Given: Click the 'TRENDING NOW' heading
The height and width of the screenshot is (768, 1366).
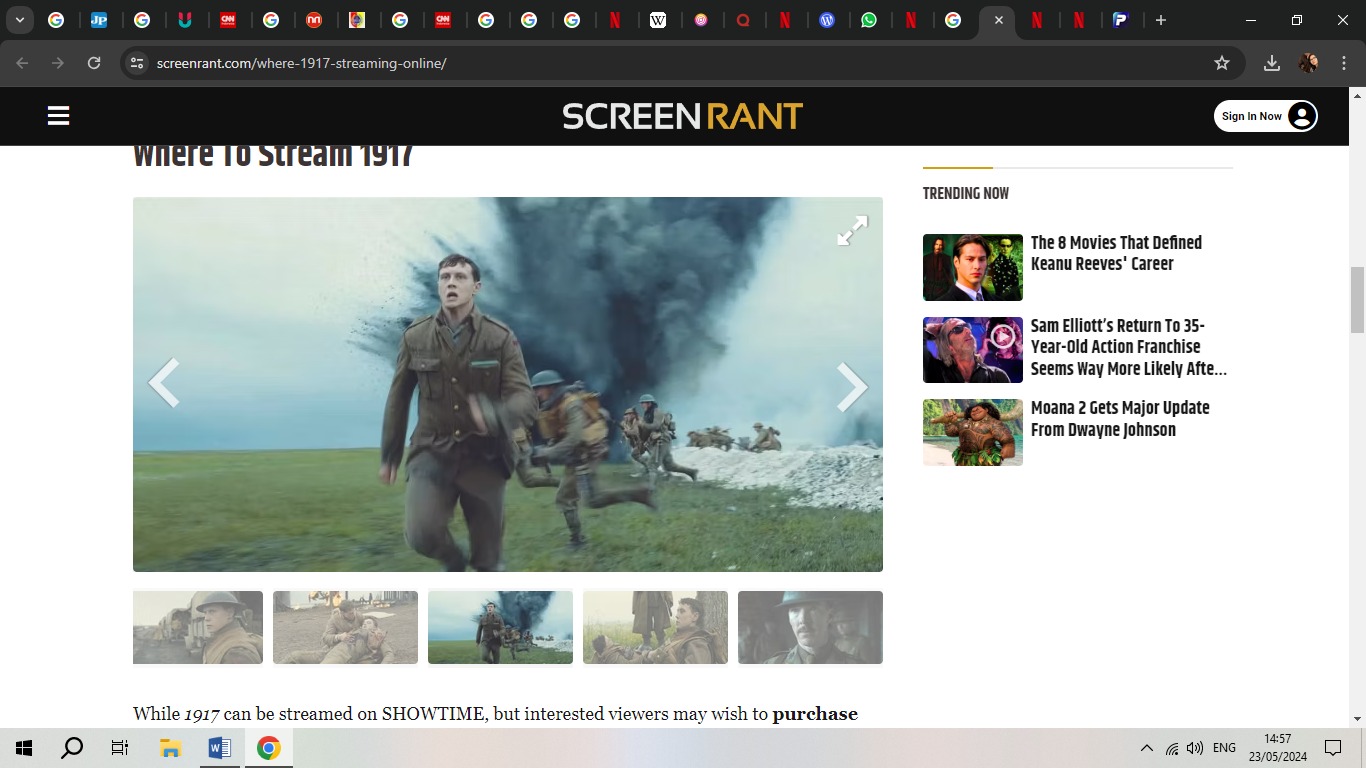Looking at the screenshot, I should coord(966,193).
